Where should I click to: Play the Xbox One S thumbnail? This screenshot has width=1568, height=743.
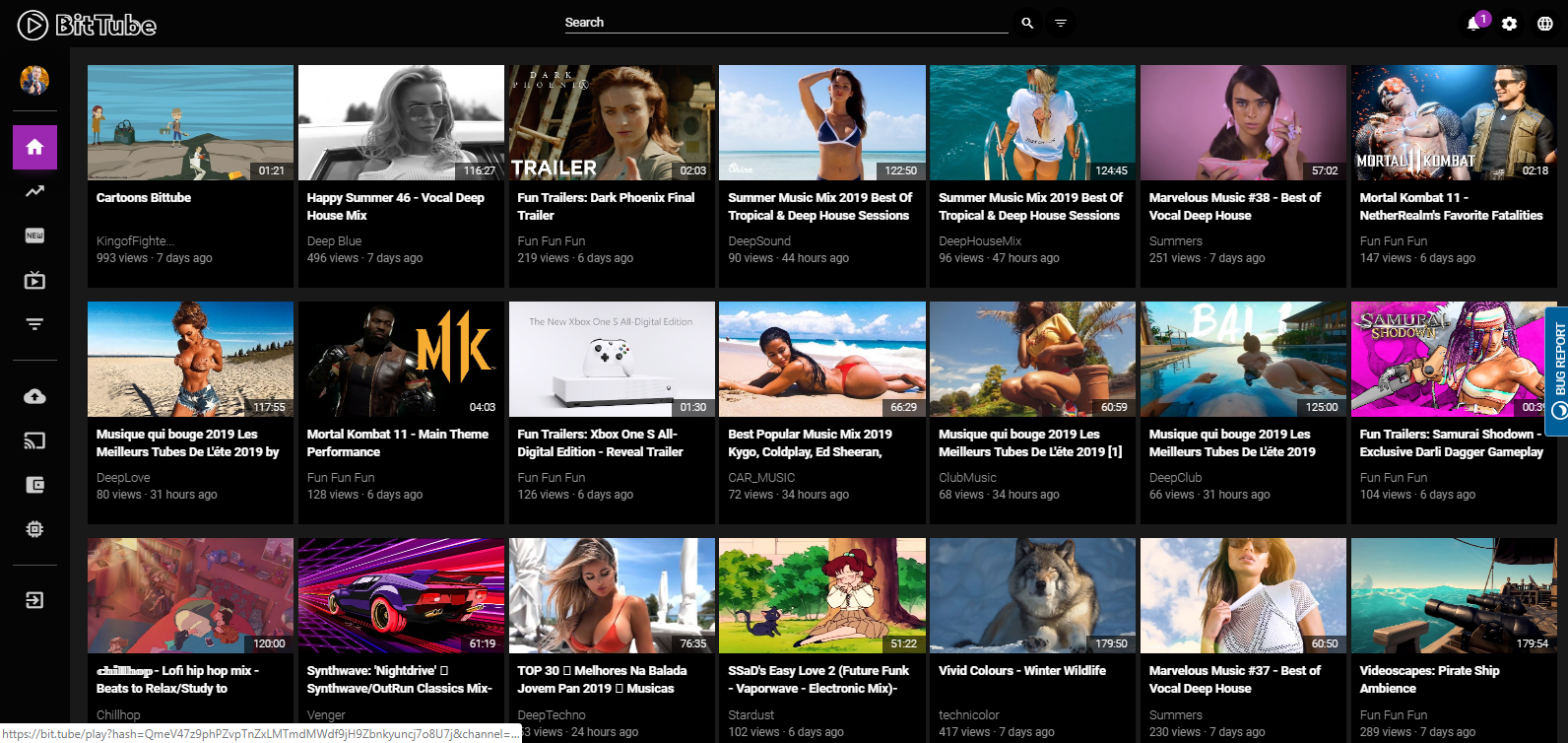612,359
